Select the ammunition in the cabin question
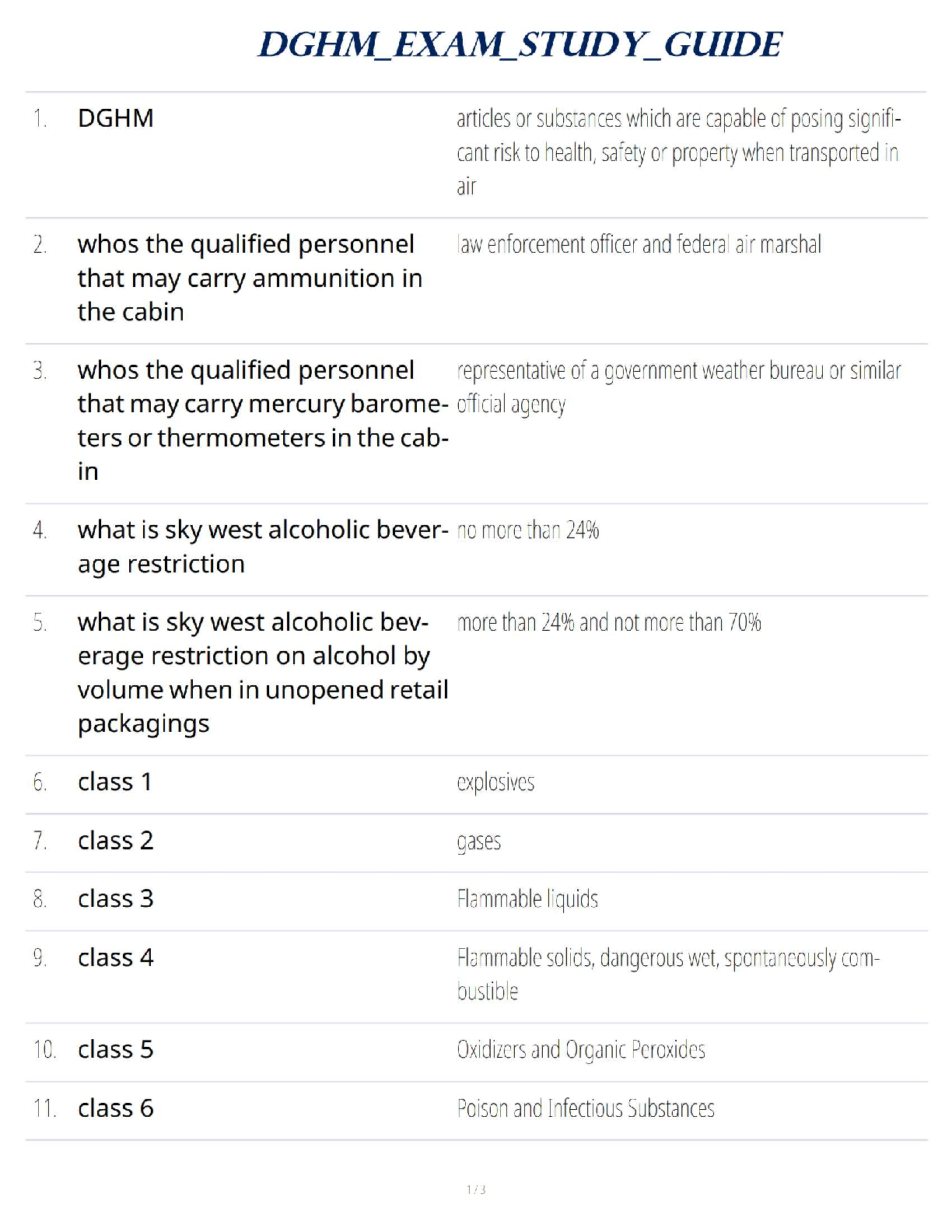The image size is (952, 1232). click(x=250, y=278)
